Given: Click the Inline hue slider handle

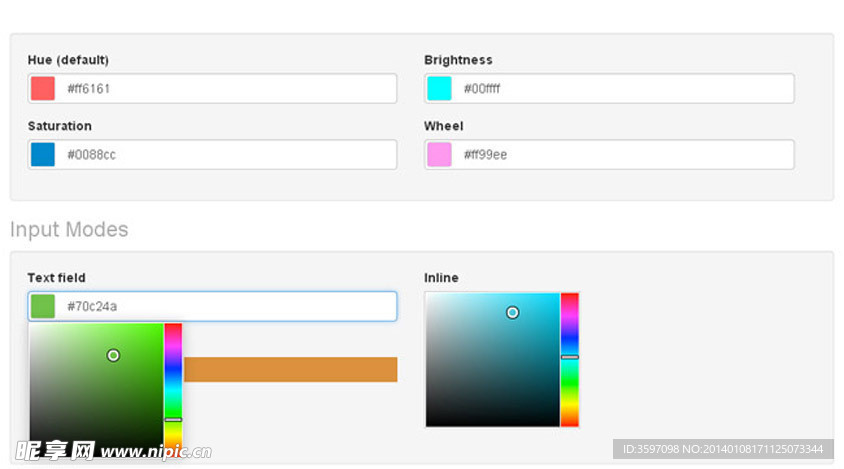Looking at the screenshot, I should coord(569,356).
